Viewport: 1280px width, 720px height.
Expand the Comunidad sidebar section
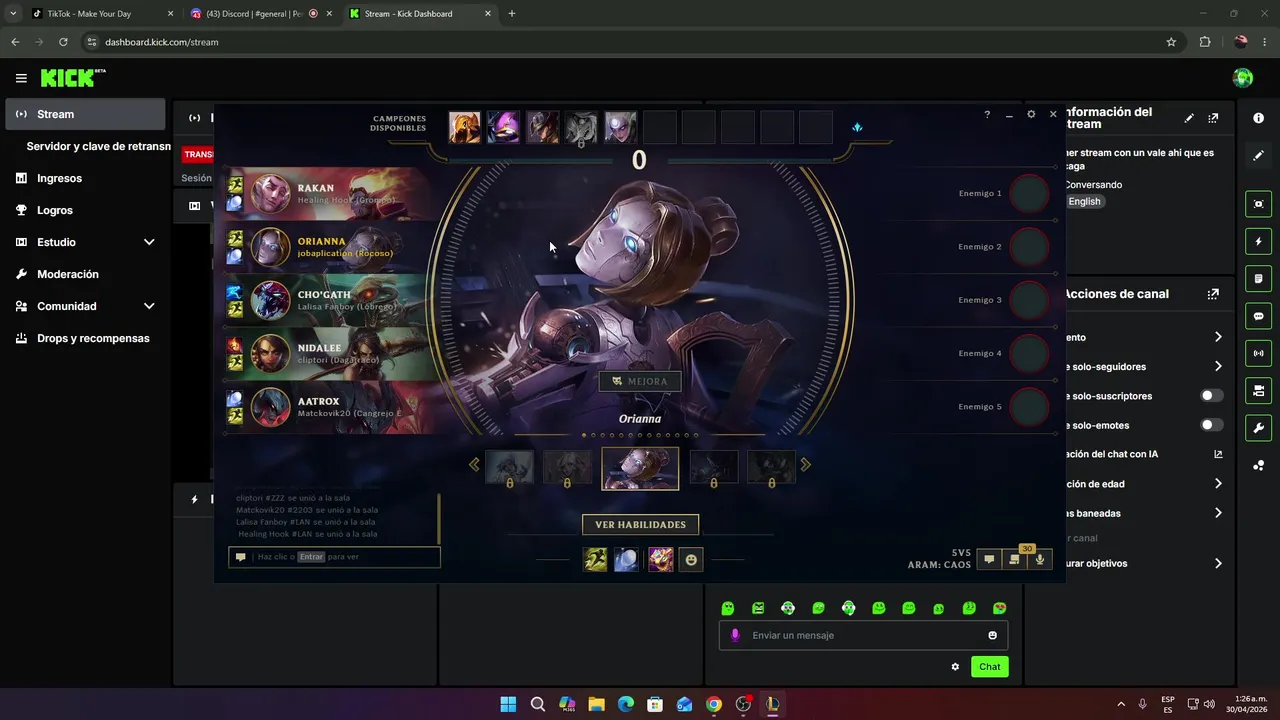pyautogui.click(x=149, y=306)
